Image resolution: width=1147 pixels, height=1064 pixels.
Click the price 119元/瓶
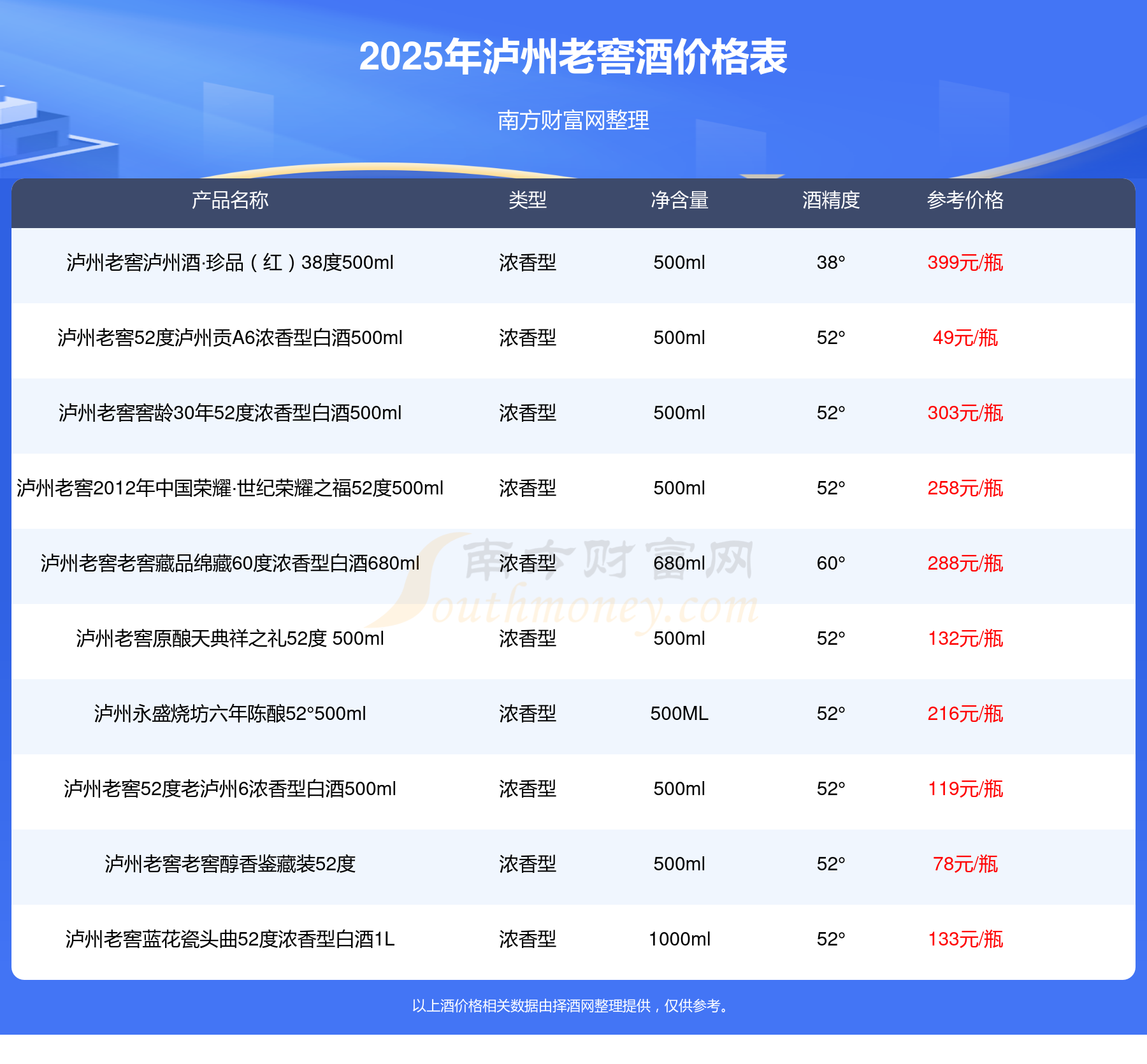pyautogui.click(x=965, y=789)
